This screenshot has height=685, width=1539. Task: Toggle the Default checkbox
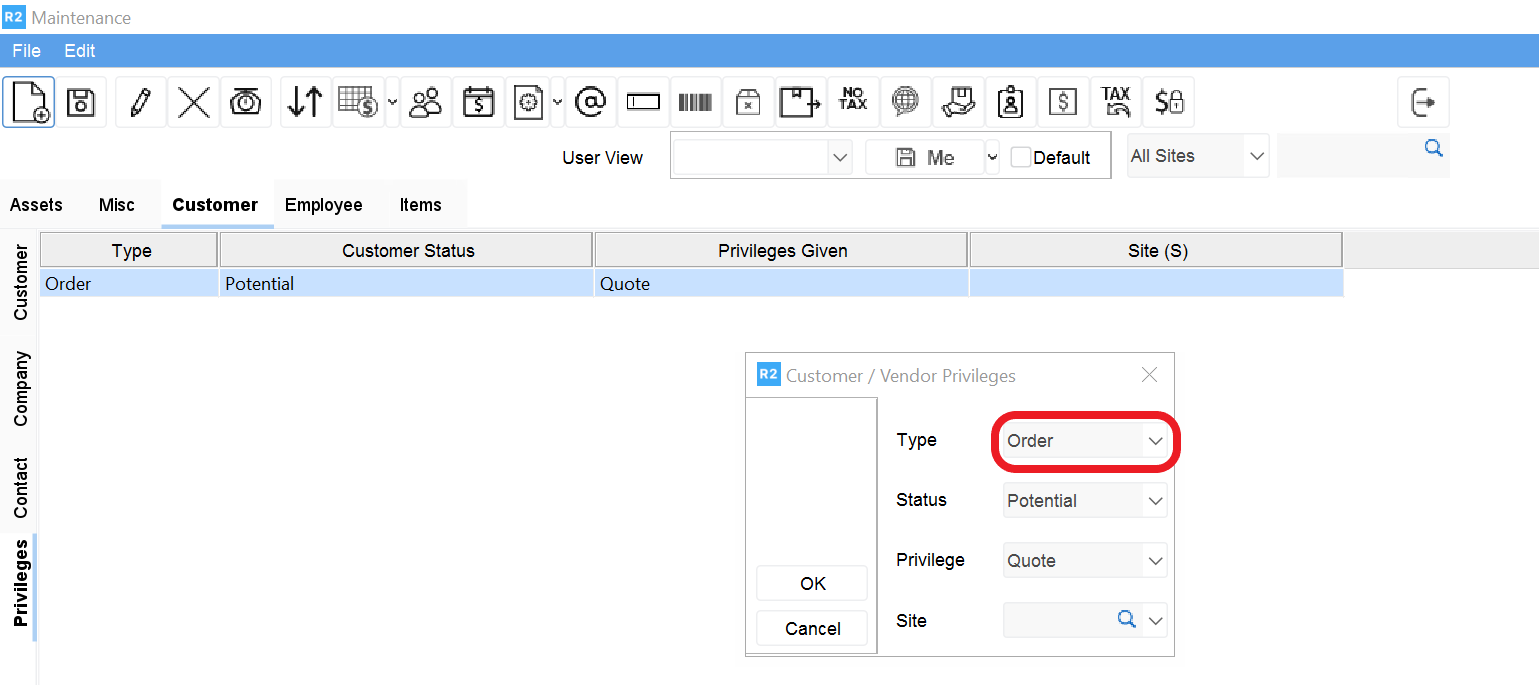click(1020, 157)
